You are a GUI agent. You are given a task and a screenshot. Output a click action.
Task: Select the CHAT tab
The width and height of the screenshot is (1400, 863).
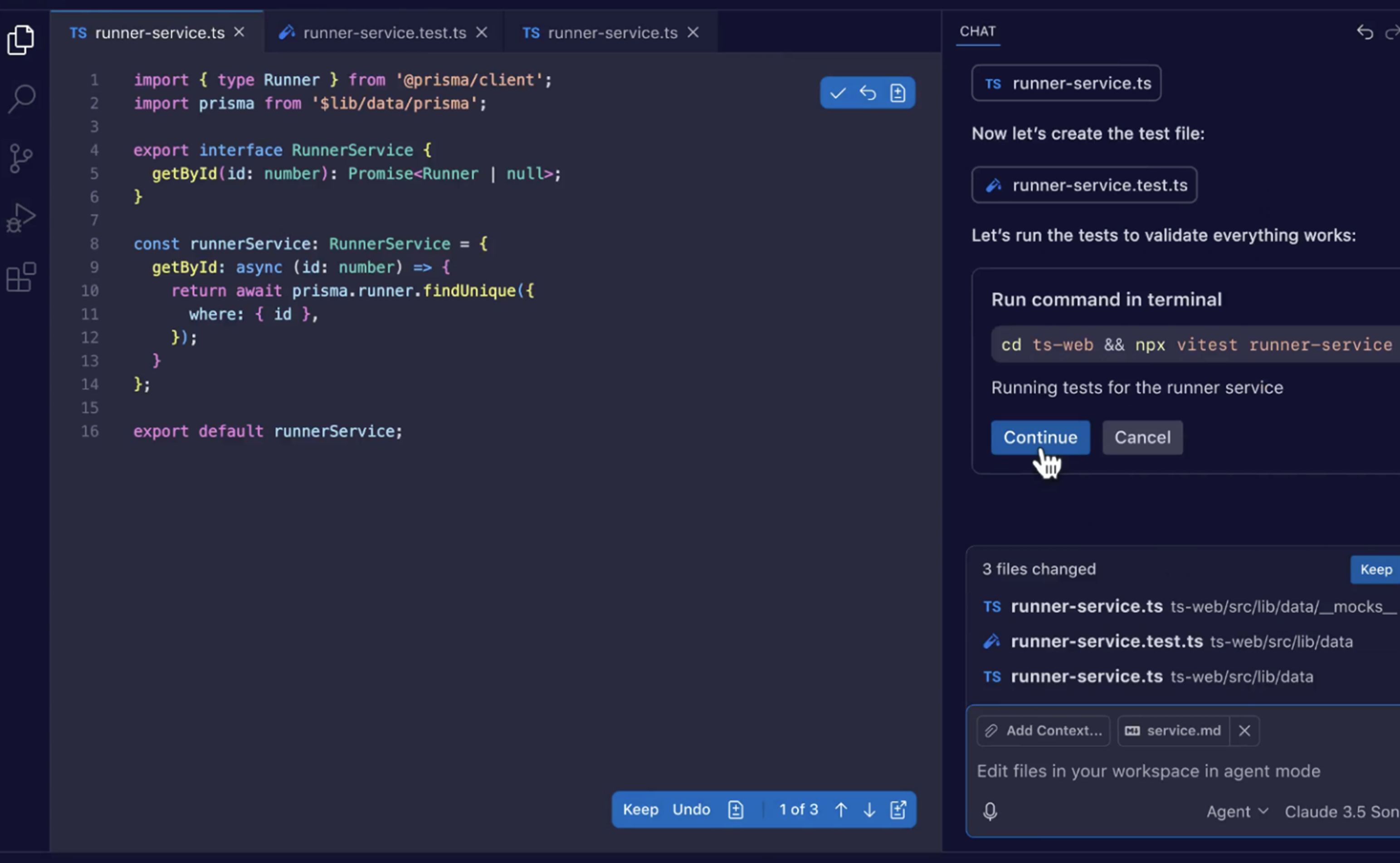point(977,31)
